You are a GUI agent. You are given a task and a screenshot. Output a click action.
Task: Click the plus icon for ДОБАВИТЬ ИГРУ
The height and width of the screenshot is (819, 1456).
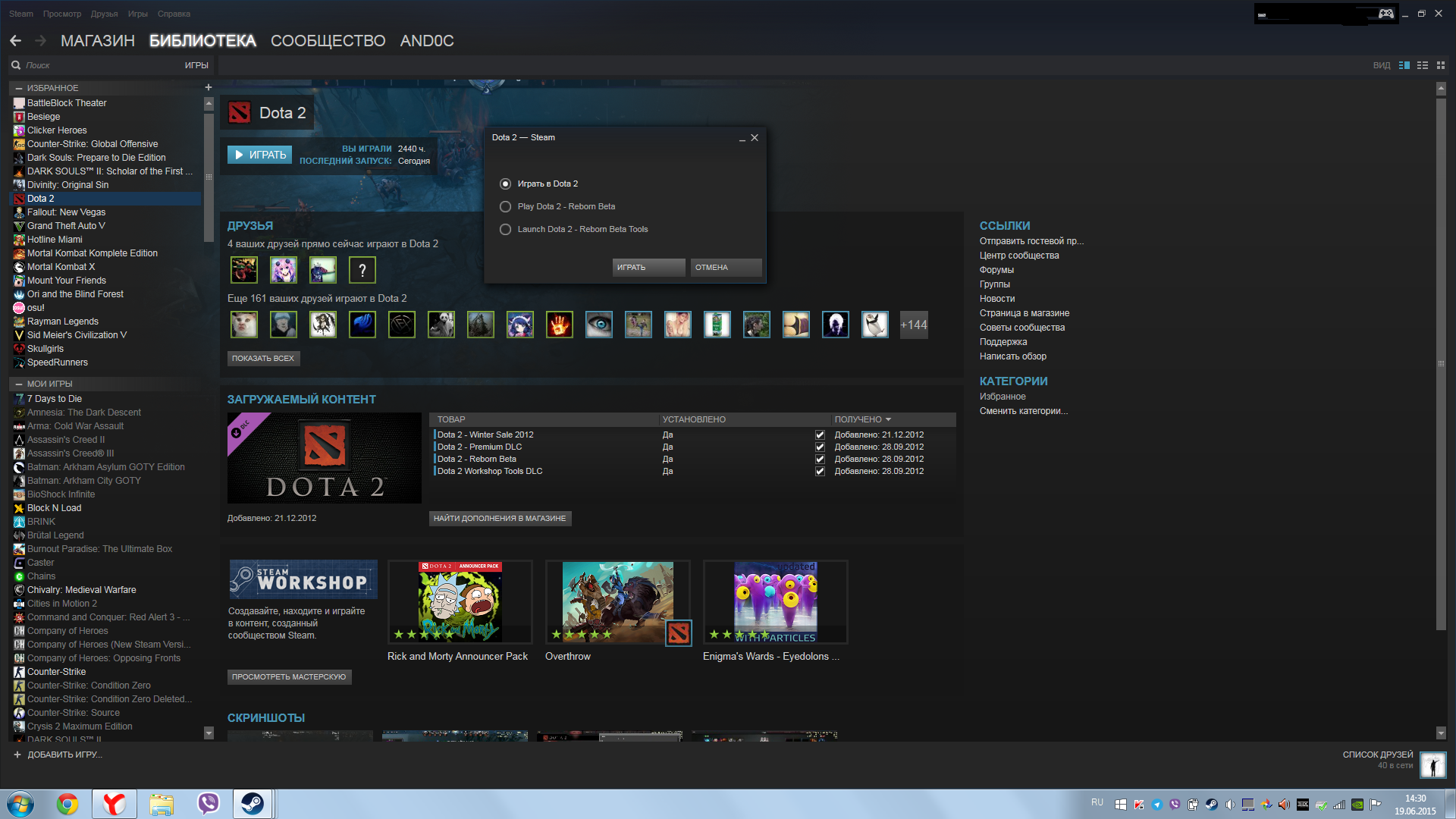(17, 755)
